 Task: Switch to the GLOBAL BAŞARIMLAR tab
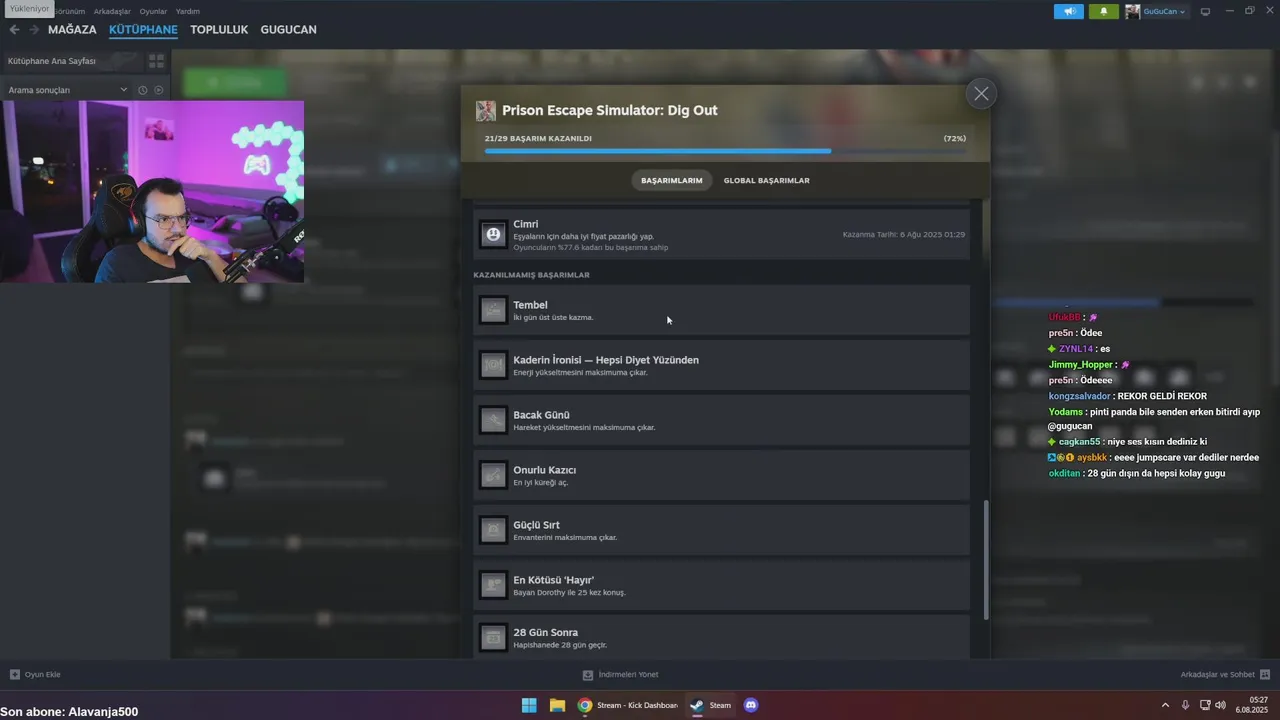click(766, 181)
